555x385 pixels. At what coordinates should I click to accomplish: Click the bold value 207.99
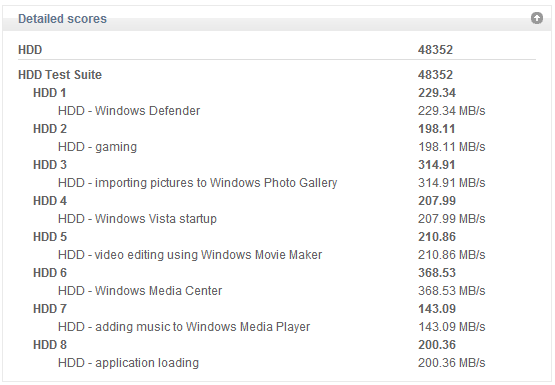tap(437, 201)
